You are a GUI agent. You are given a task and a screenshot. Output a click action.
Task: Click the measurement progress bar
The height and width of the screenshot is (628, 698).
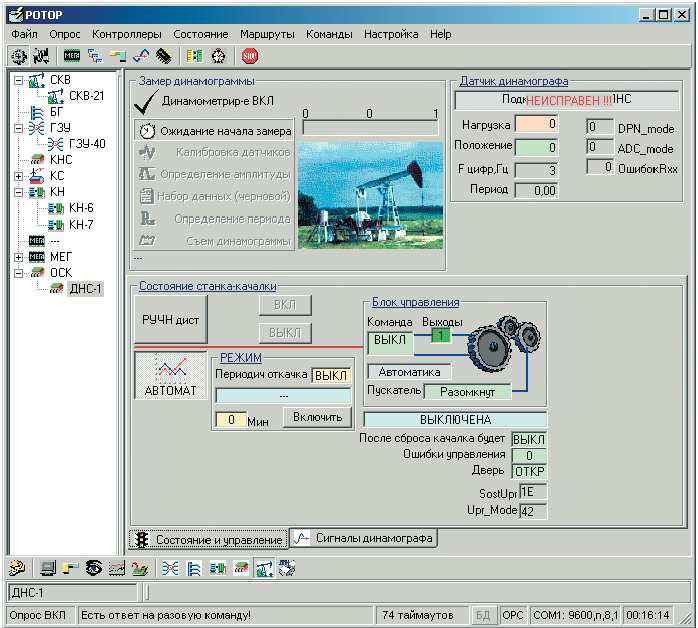(x=370, y=128)
